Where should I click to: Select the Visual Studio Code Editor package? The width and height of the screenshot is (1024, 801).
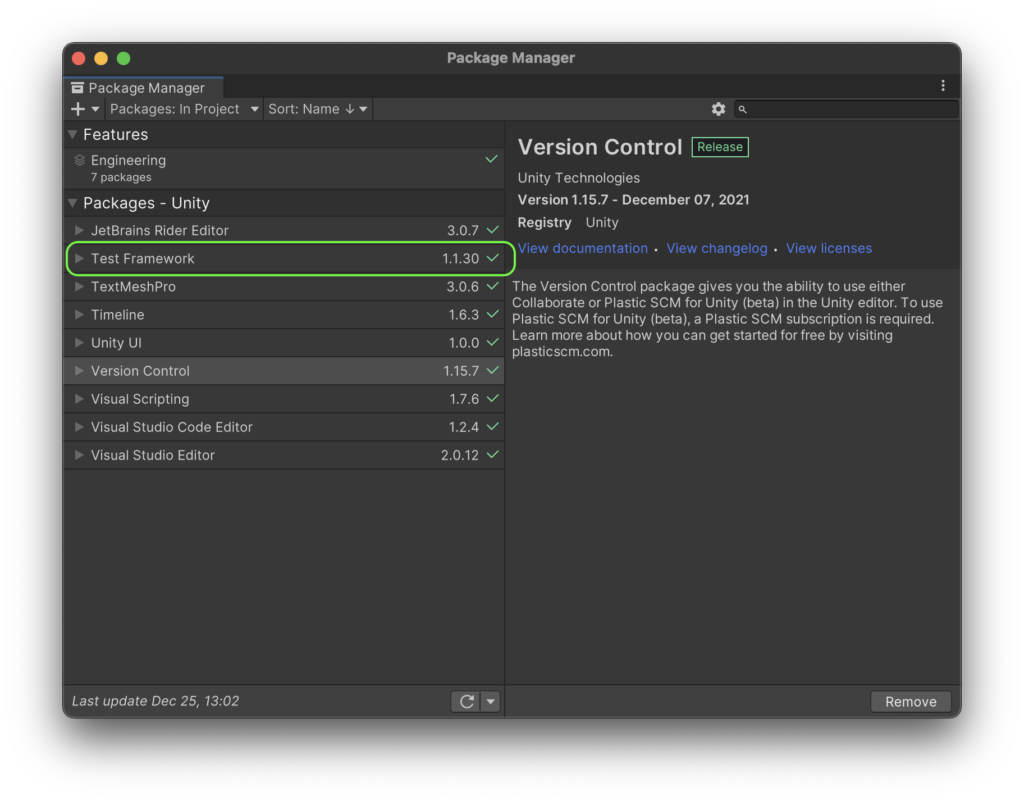tap(284, 427)
